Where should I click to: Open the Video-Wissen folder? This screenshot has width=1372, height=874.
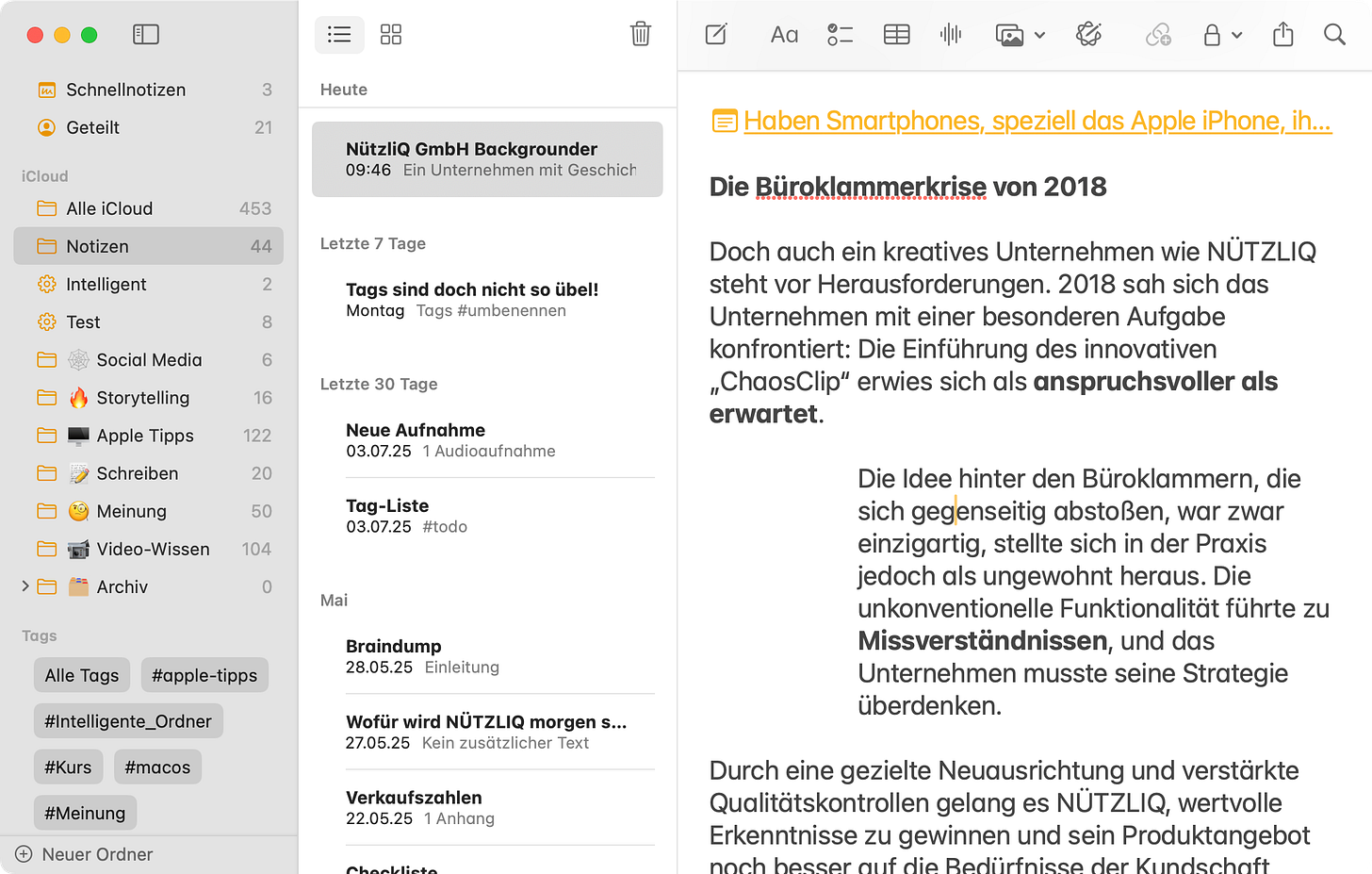coord(149,548)
